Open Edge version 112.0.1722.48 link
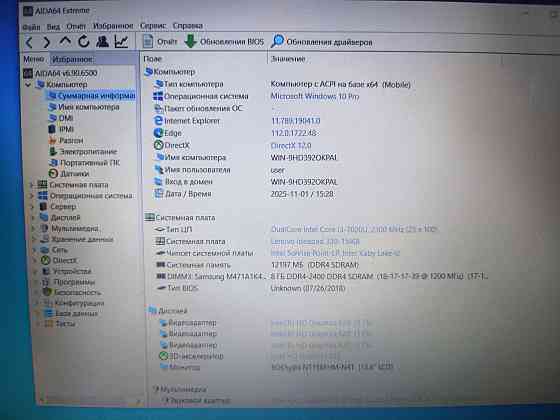Screen dimensions: 560x420 [294, 133]
